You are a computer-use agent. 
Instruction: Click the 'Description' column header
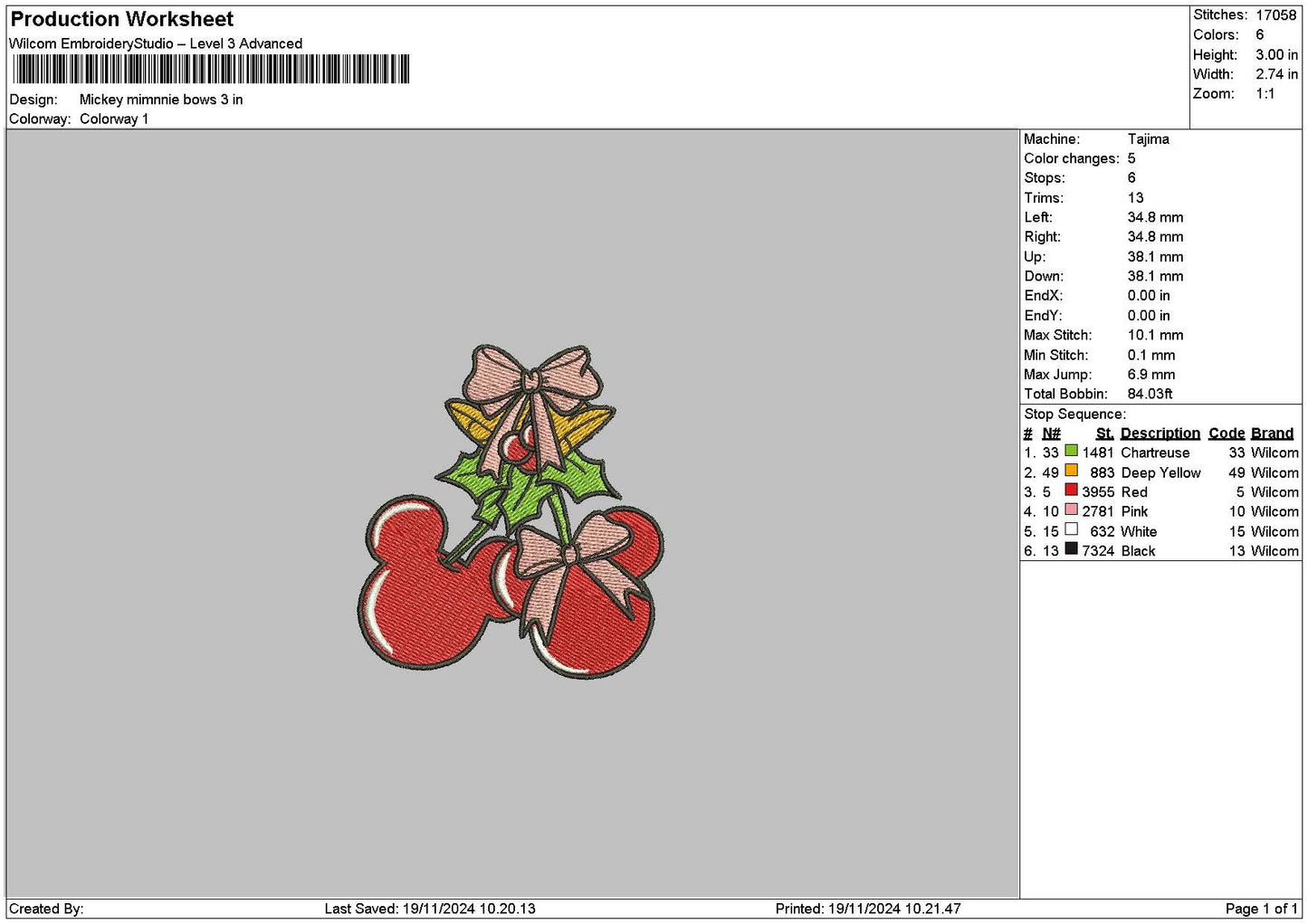1160,433
